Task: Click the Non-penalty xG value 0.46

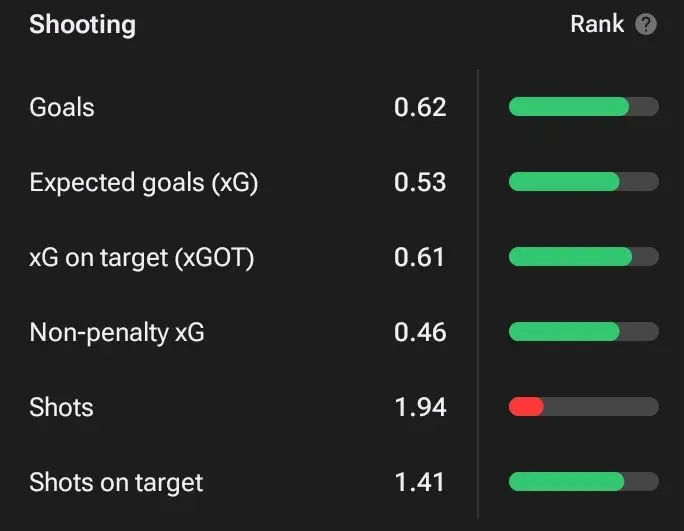Action: (x=420, y=332)
